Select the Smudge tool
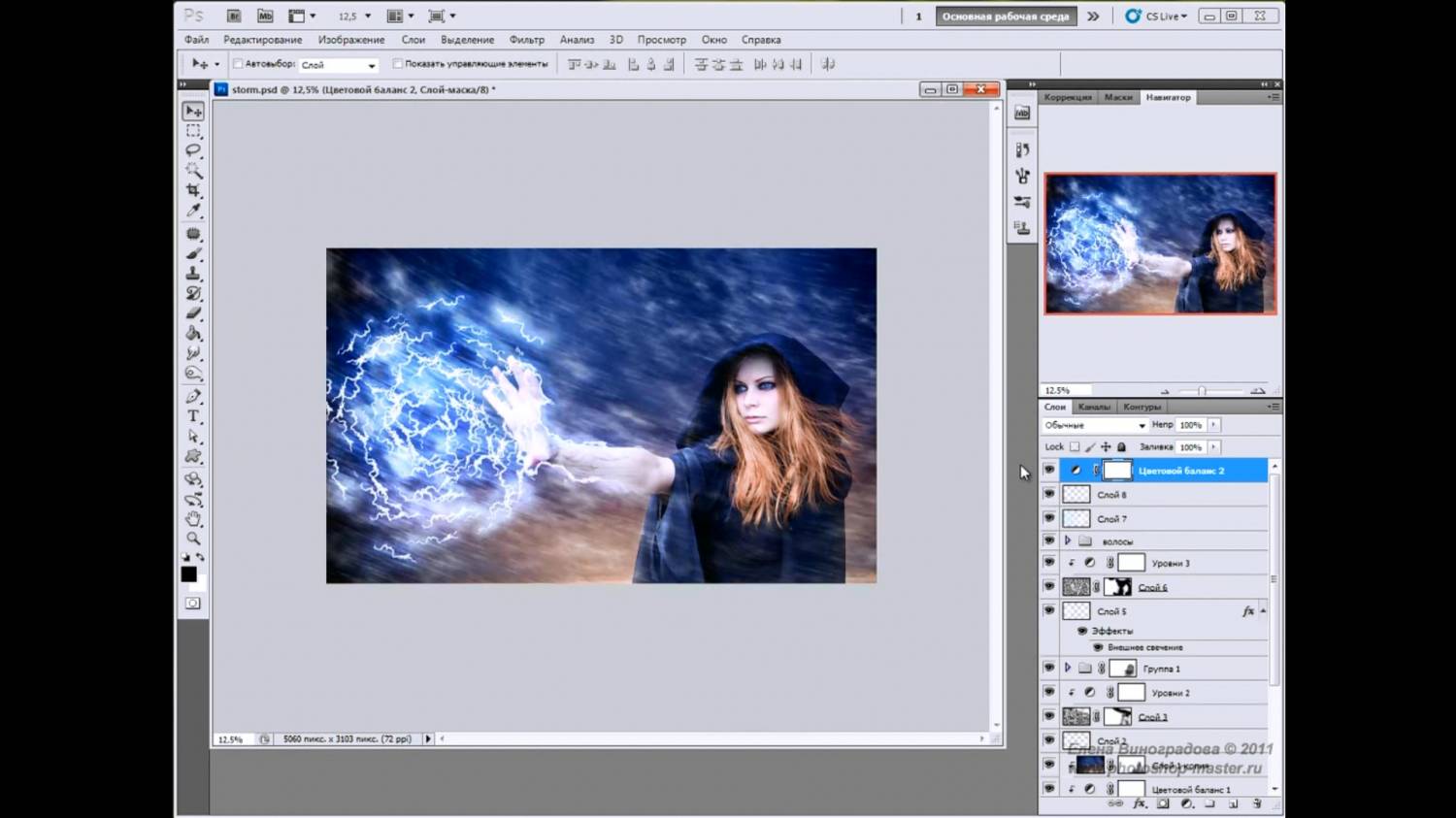 193,353
